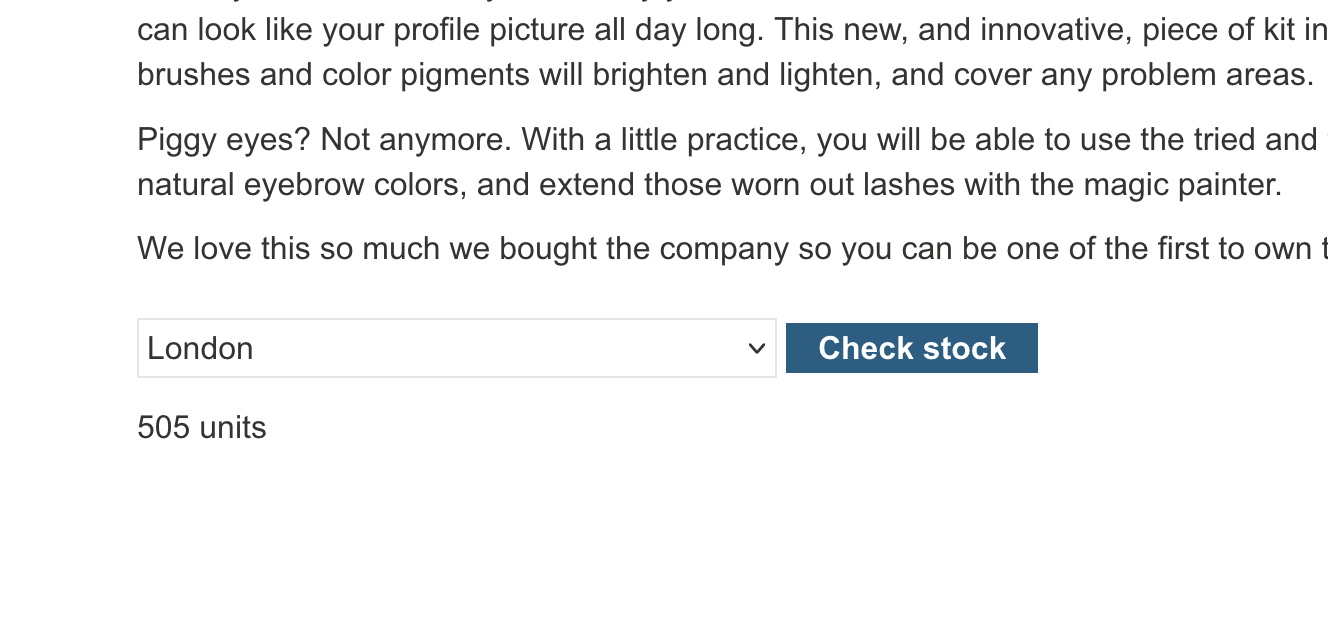The image size is (1328, 624).
Task: Click the "505 units" stock result text
Action: (x=202, y=428)
